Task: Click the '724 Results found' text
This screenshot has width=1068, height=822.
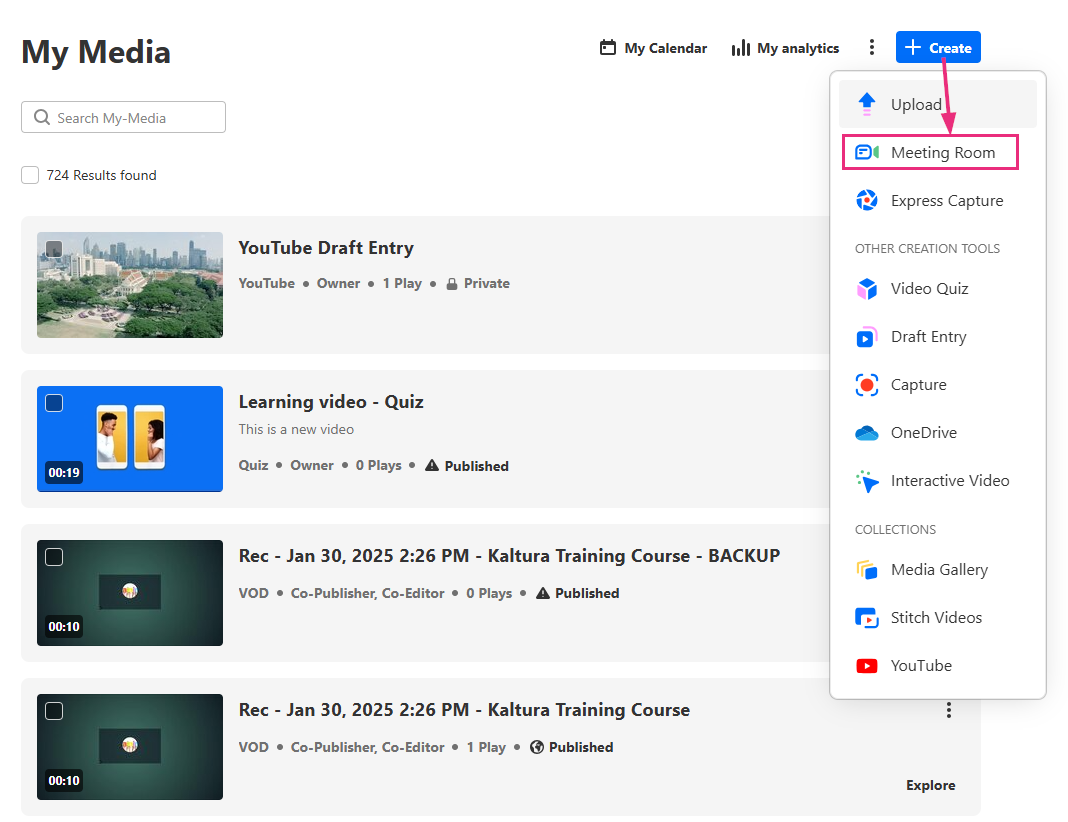Action: (101, 175)
